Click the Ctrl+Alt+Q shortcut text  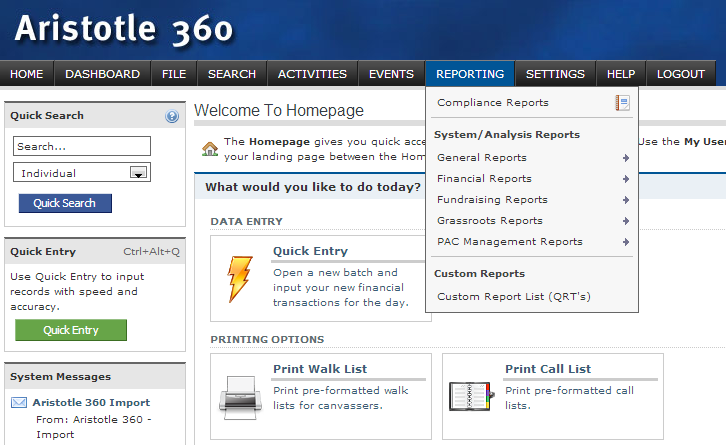click(x=151, y=251)
